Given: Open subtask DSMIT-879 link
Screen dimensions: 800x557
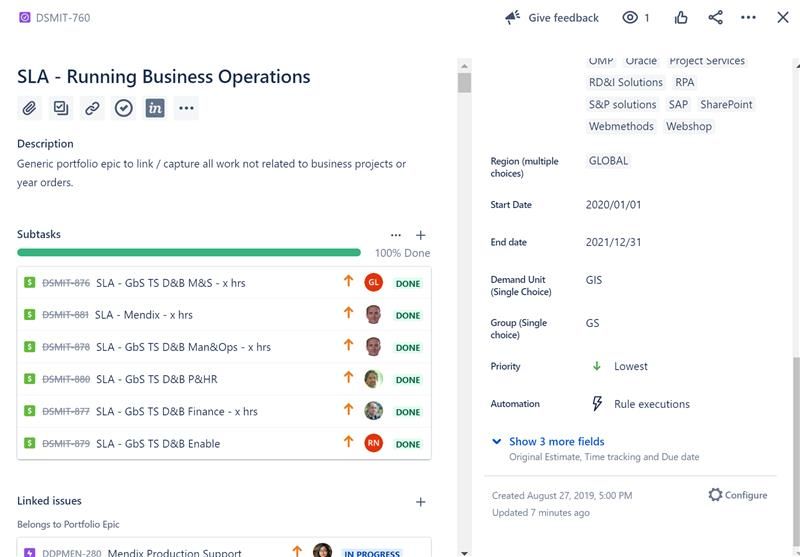Looking at the screenshot, I should click(66, 444).
